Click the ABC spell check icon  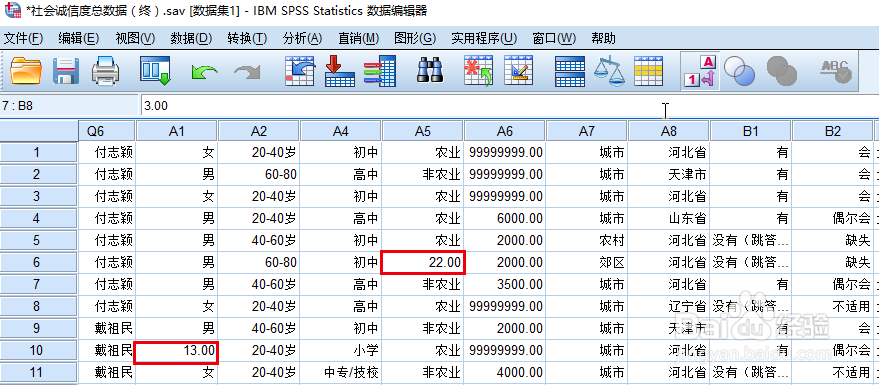tap(836, 71)
